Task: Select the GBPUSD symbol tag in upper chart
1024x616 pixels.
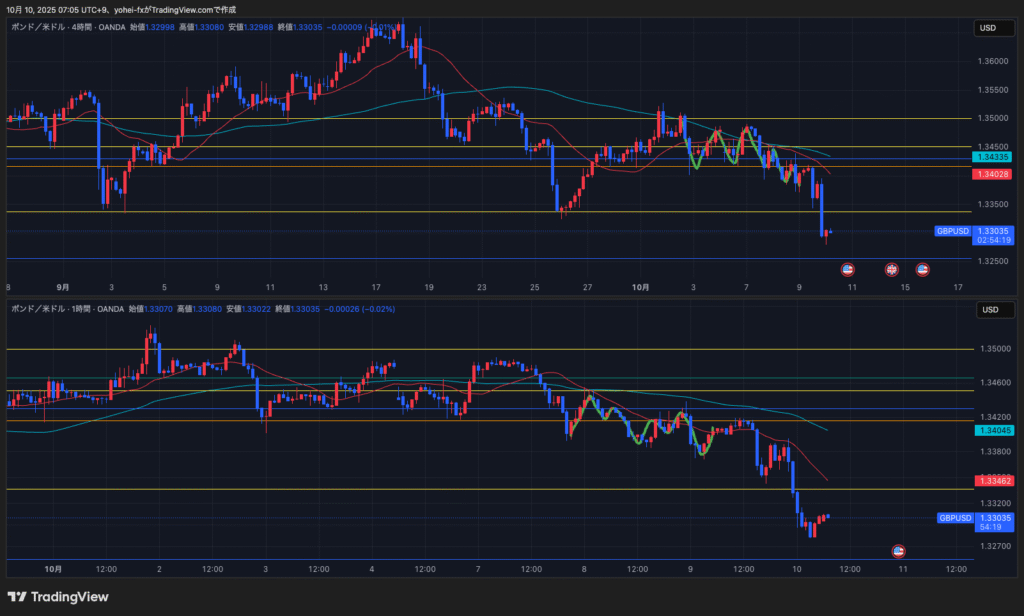Action: click(x=953, y=231)
